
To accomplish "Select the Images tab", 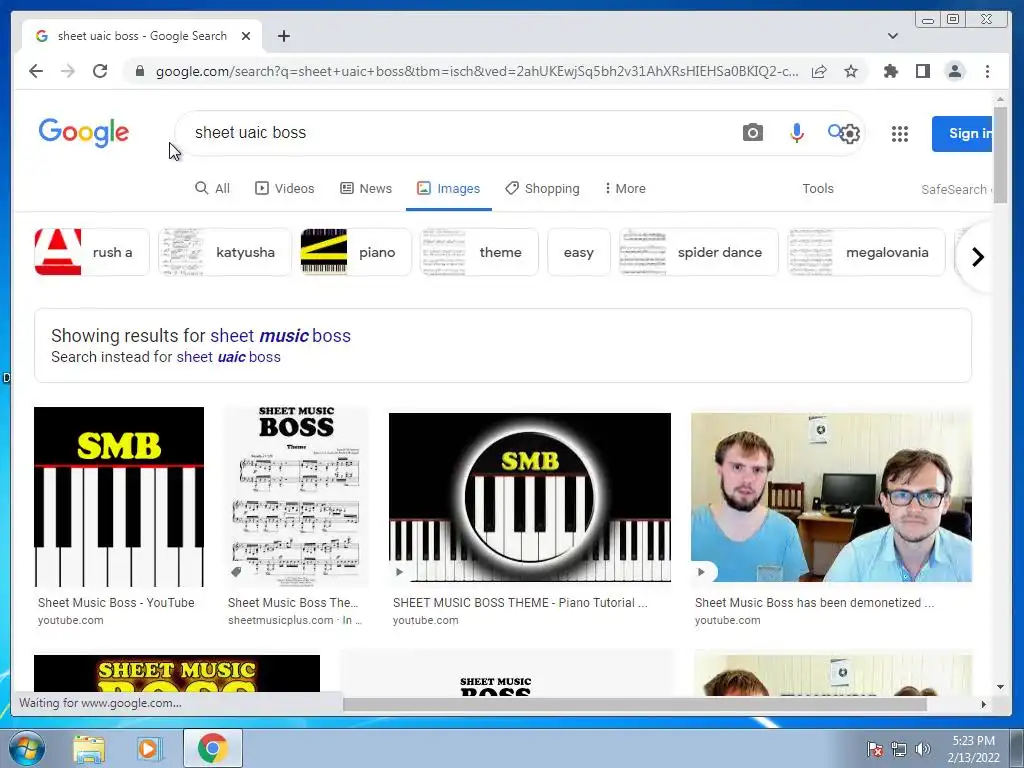I will pyautogui.click(x=449, y=188).
